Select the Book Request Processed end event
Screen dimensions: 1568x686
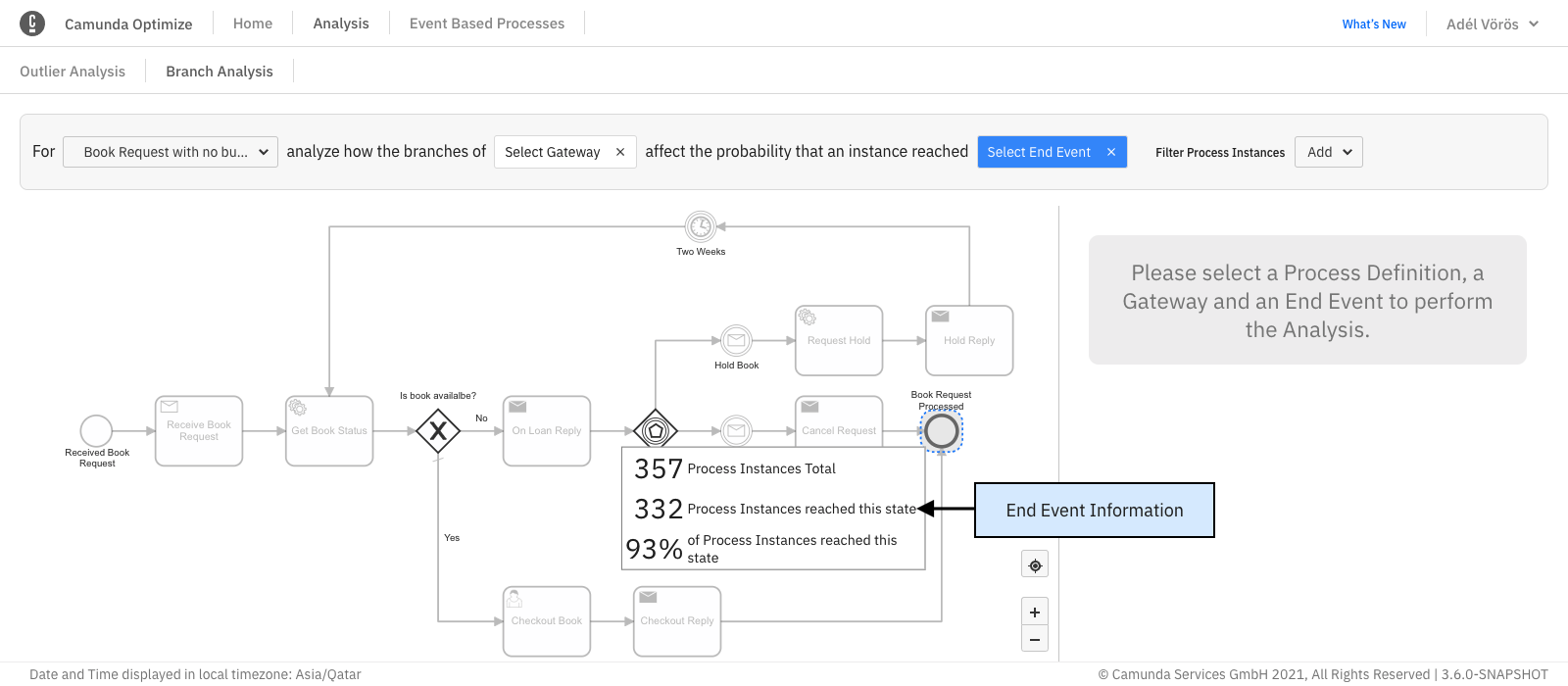click(941, 430)
